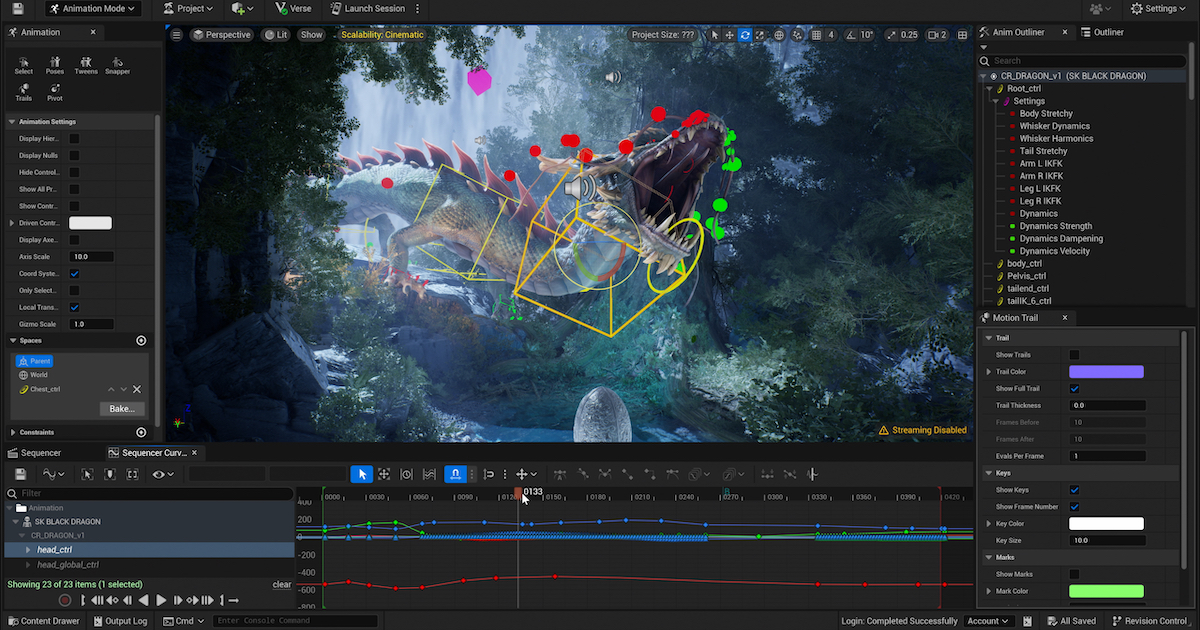Open the Trails tool
This screenshot has height=630, width=1200.
point(24,93)
